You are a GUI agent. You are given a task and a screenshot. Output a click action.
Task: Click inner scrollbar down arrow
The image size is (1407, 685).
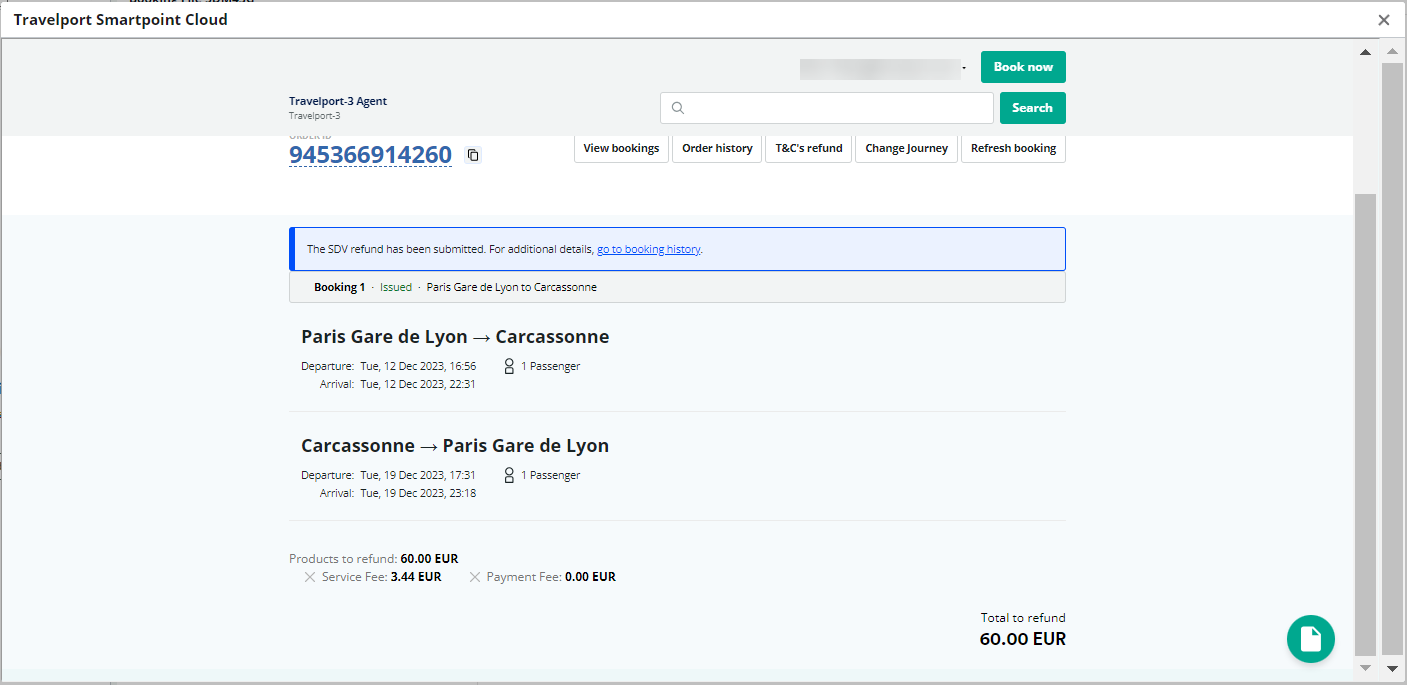point(1365,667)
